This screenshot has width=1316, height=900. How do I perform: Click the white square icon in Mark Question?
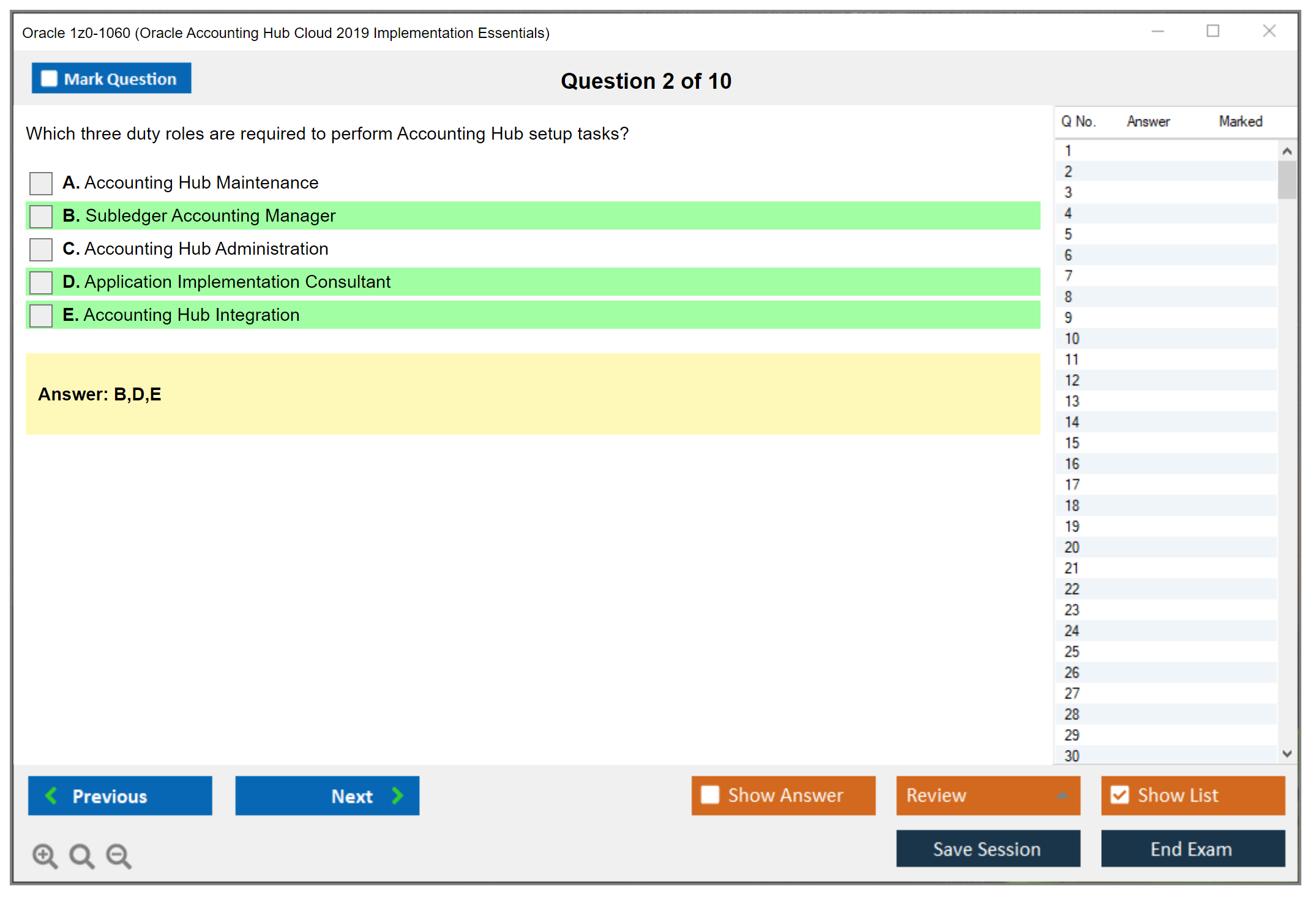[x=48, y=78]
